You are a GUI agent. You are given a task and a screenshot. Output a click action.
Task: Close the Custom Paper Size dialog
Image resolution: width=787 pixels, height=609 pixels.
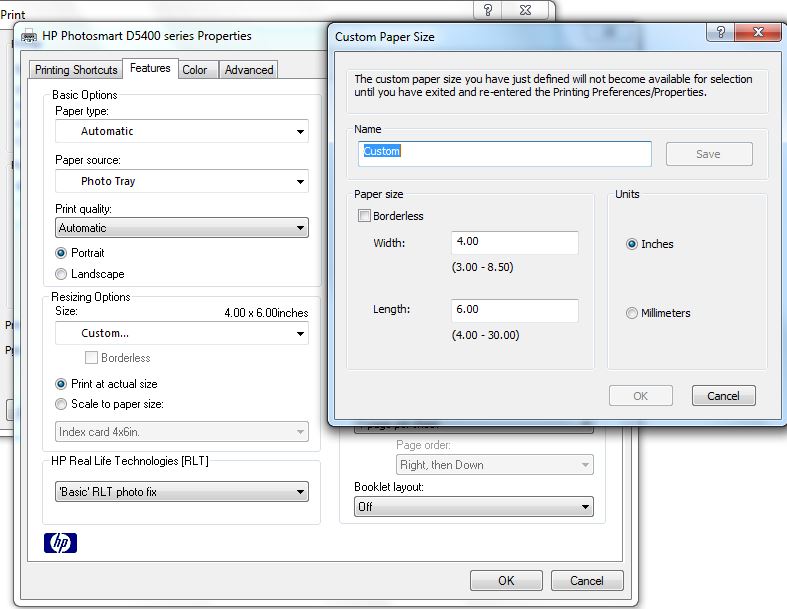coord(758,33)
